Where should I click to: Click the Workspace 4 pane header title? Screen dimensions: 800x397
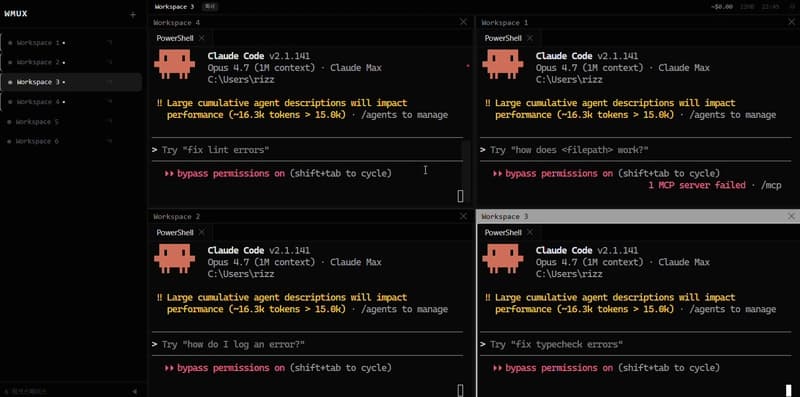177,22
